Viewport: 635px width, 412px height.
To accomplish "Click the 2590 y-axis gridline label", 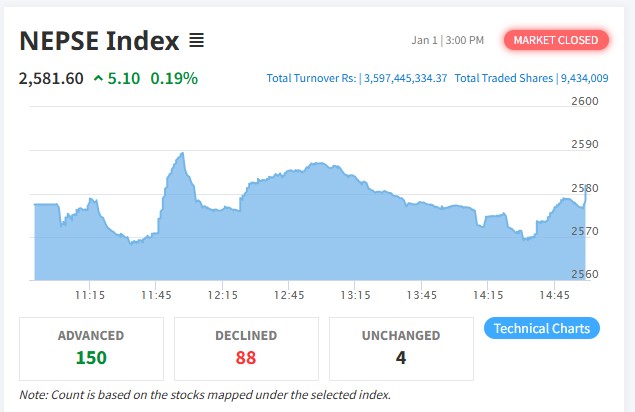I will (x=584, y=144).
